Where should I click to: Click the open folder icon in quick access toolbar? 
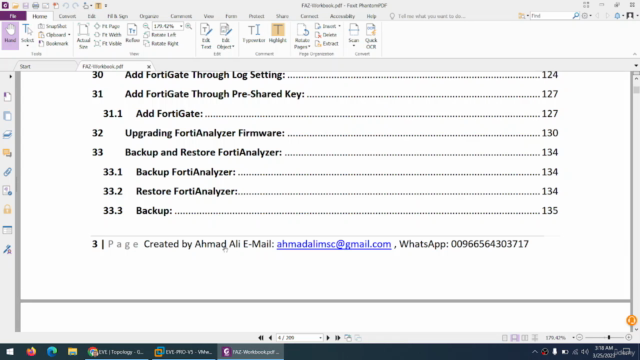tap(15, 5)
